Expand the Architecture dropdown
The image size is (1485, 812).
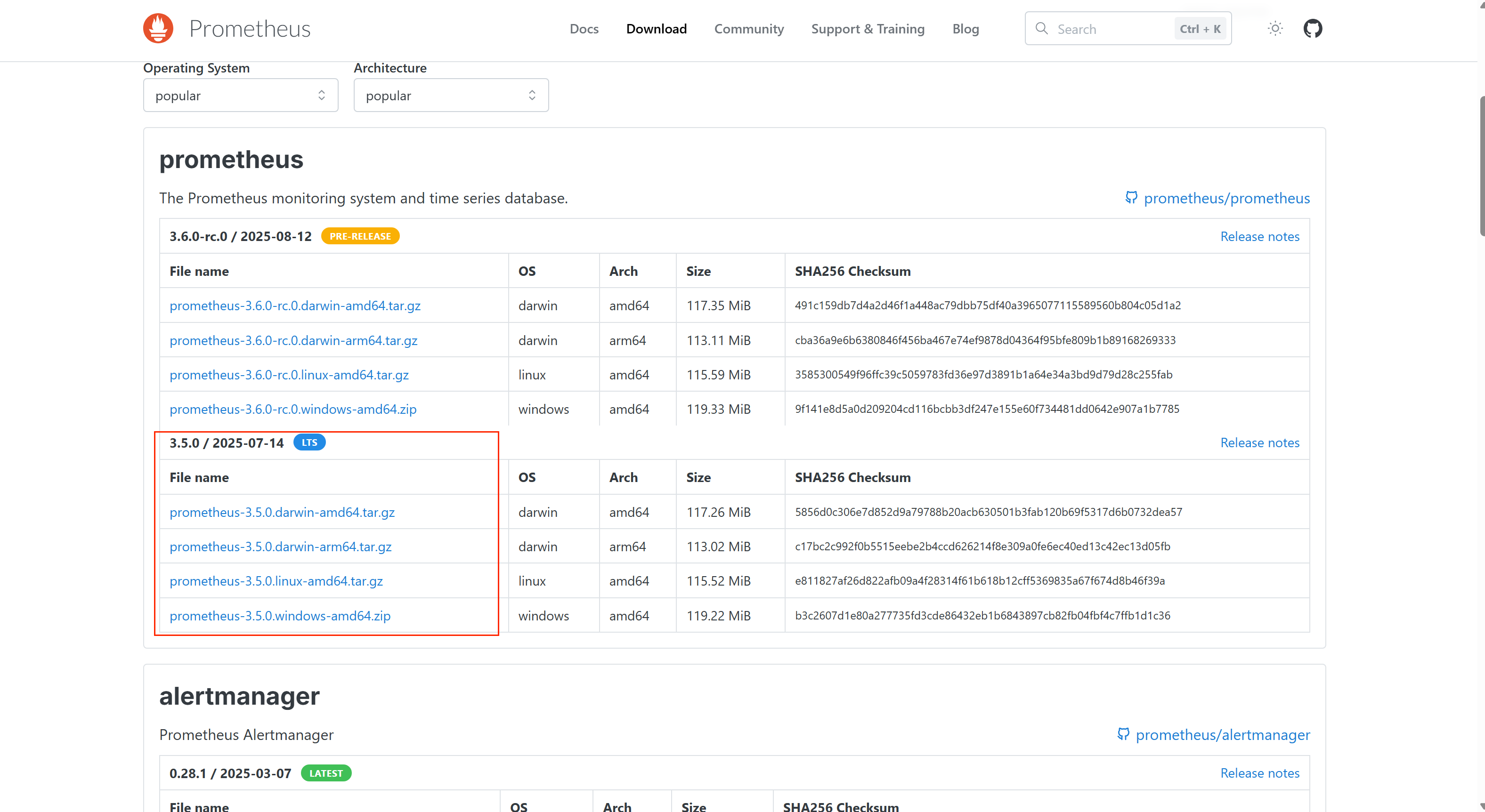click(451, 96)
